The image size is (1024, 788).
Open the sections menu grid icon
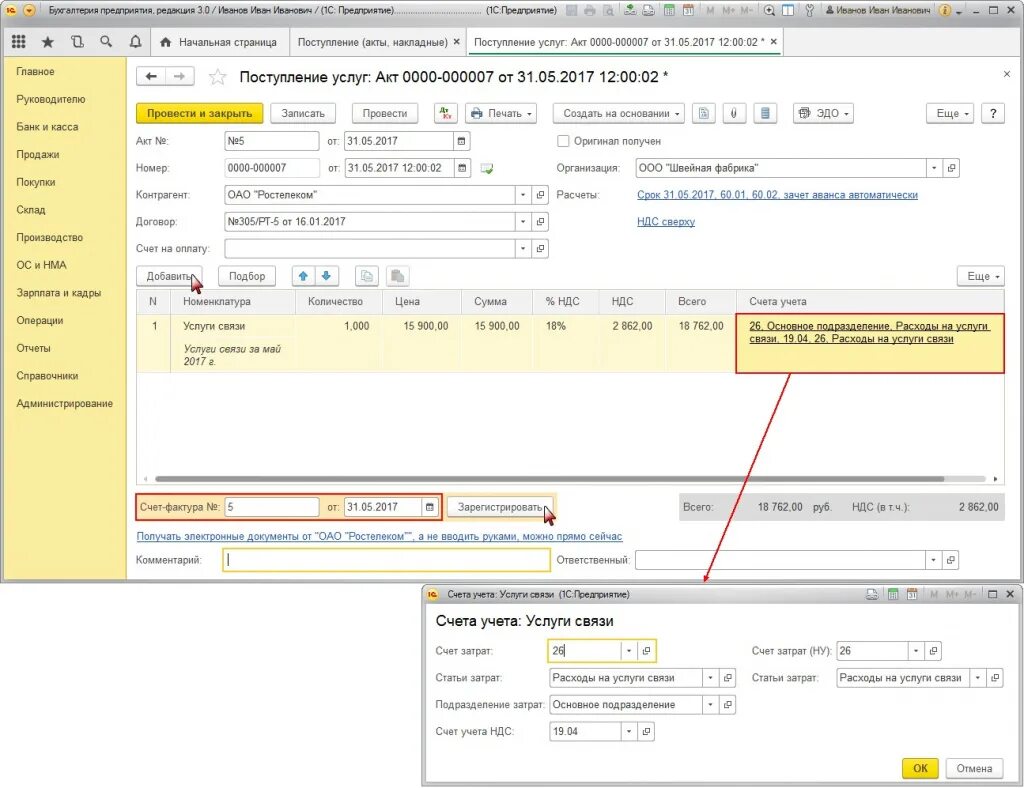point(18,42)
